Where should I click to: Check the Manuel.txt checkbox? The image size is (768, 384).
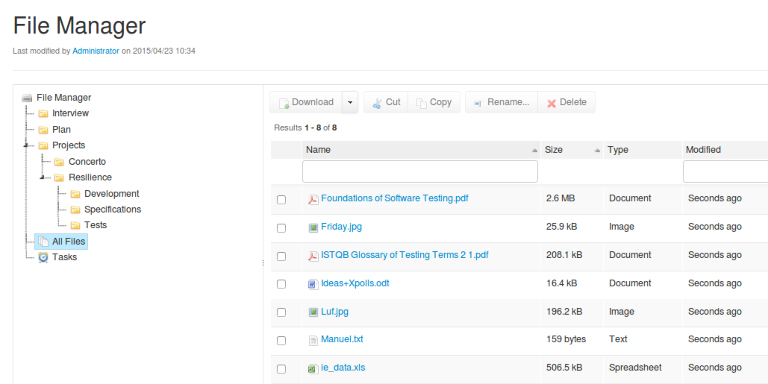[x=282, y=340]
